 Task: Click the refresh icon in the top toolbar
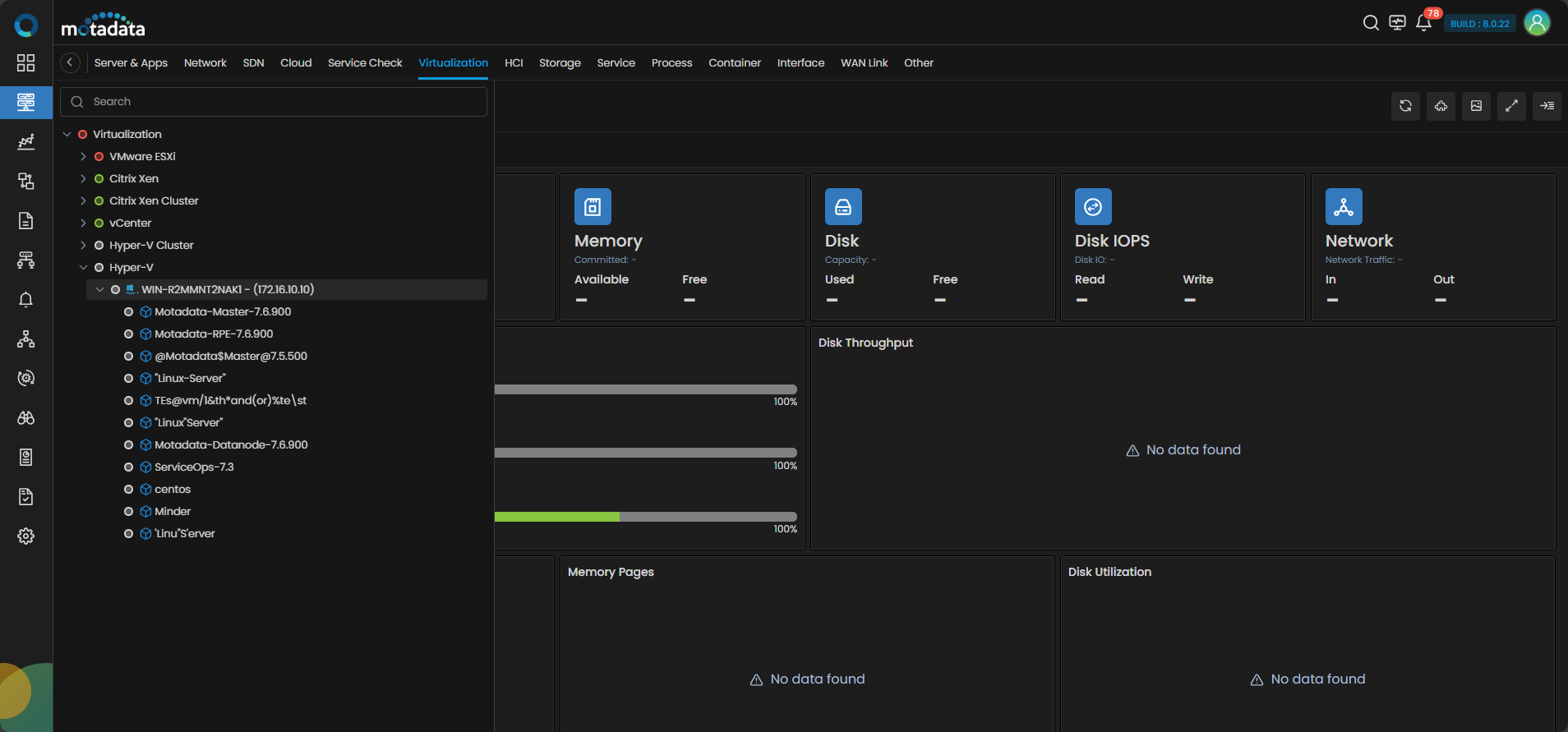point(1405,106)
